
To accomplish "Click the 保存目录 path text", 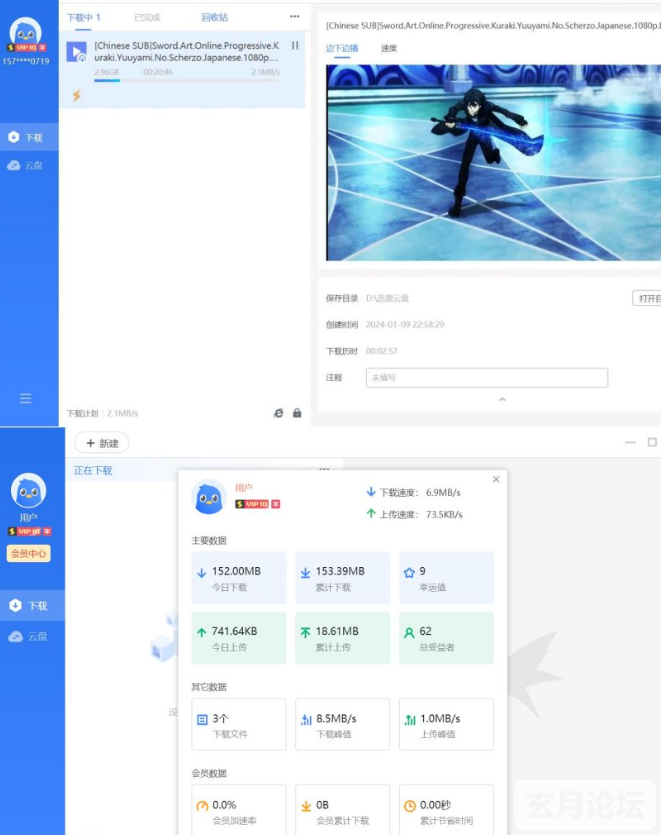I will pos(387,298).
